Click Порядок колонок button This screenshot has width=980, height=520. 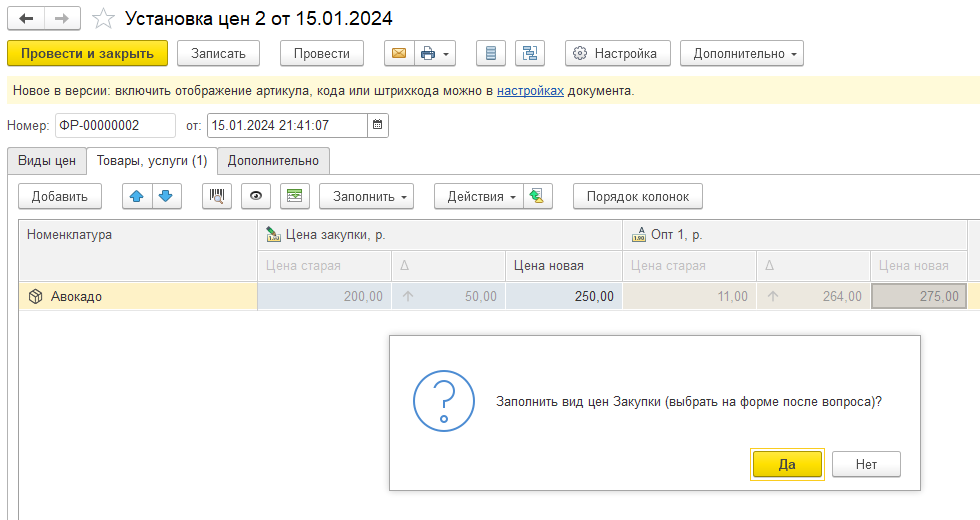coord(638,196)
